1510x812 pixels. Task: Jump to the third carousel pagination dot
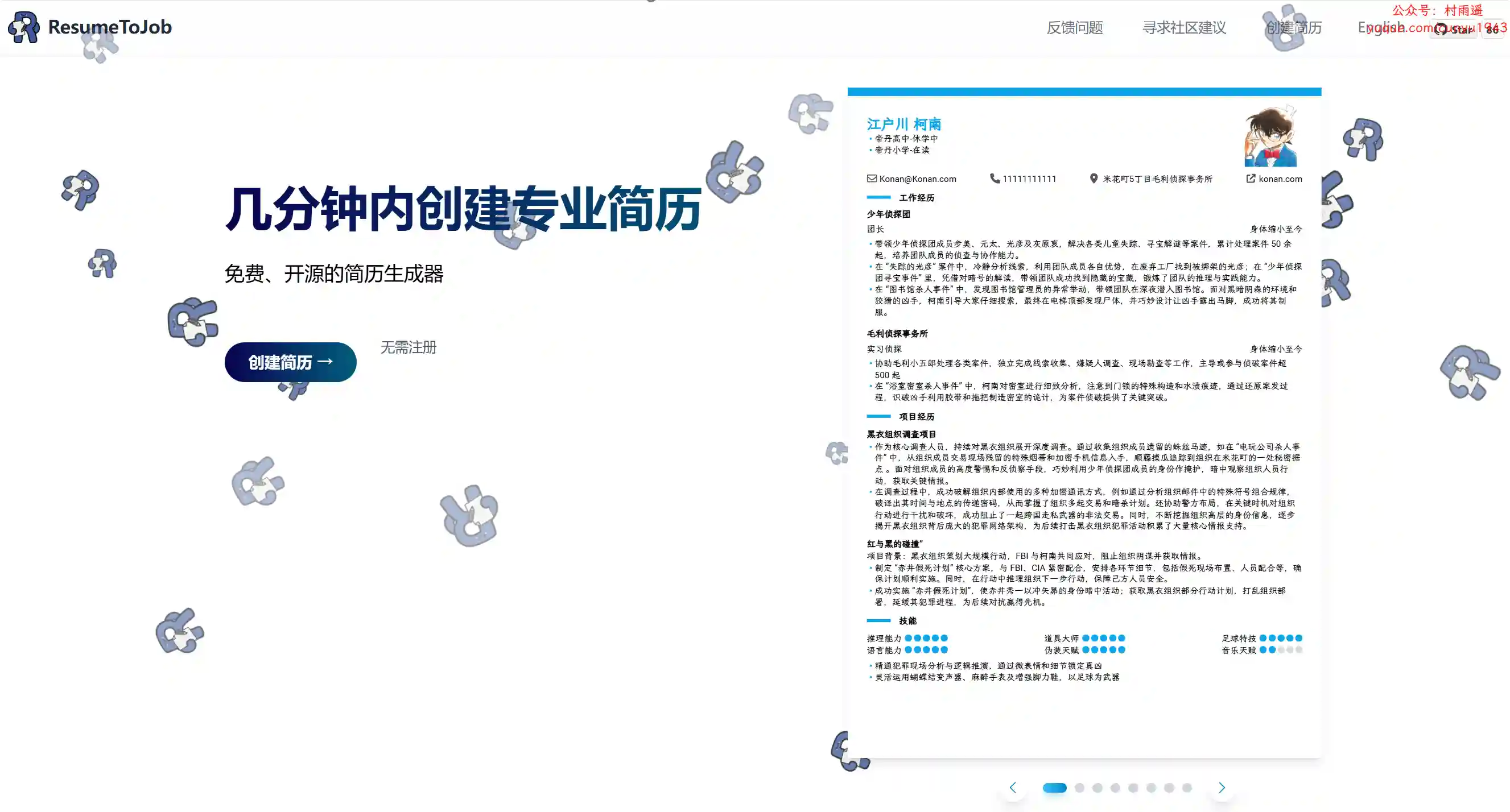tap(1098, 788)
